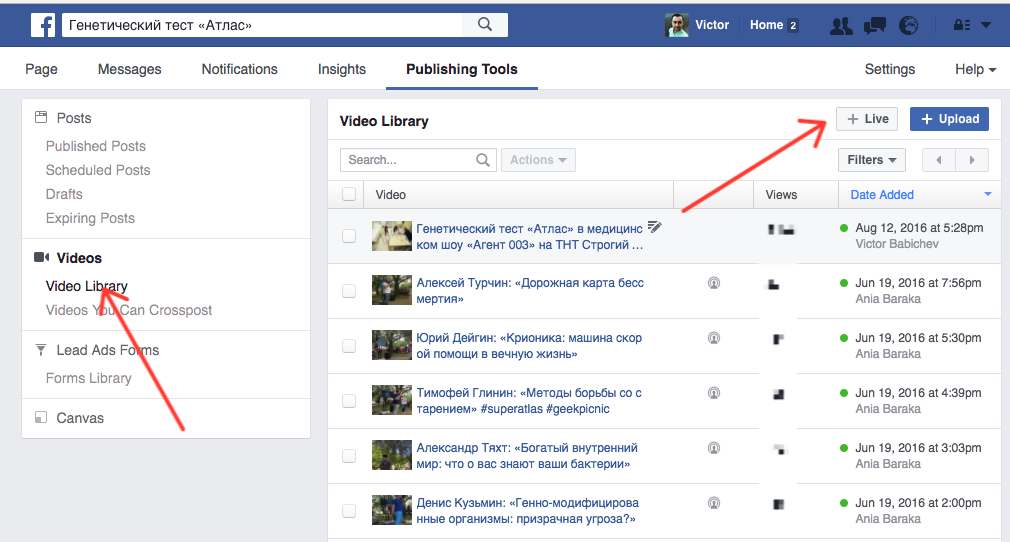Click the Facebook logo icon
1010x542 pixels.
click(x=43, y=25)
